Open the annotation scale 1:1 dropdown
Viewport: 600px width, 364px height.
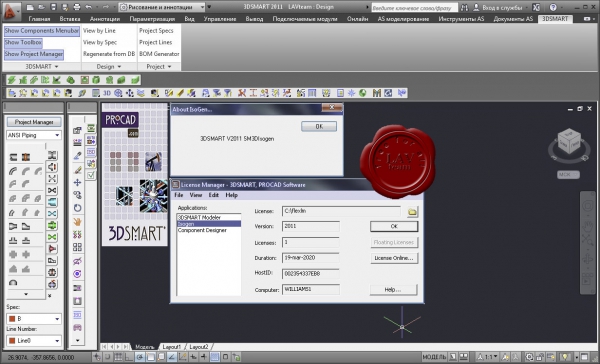click(x=488, y=357)
